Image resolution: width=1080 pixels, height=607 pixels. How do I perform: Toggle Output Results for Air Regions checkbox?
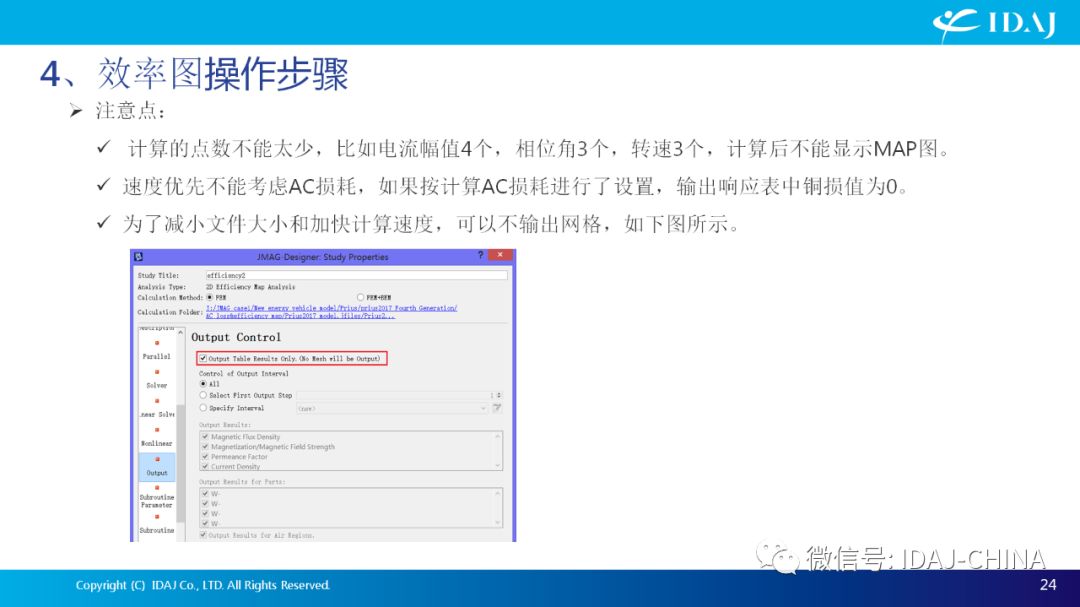[202, 535]
